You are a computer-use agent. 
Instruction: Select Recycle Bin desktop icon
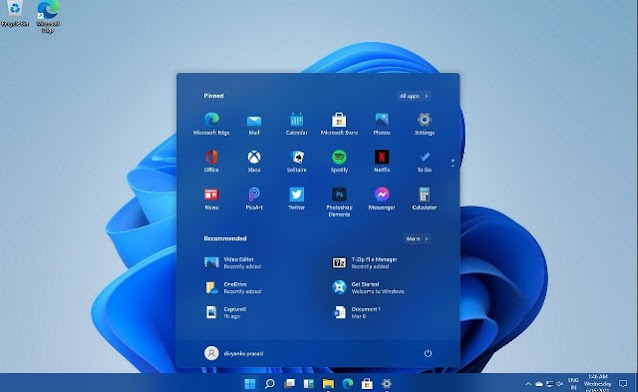pyautogui.click(x=15, y=14)
